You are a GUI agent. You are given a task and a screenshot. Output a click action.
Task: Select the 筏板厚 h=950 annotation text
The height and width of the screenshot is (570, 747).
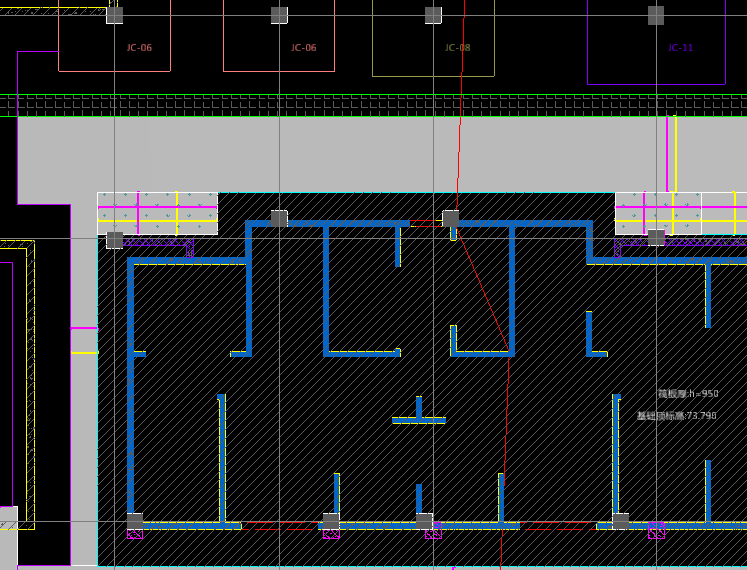click(x=687, y=394)
